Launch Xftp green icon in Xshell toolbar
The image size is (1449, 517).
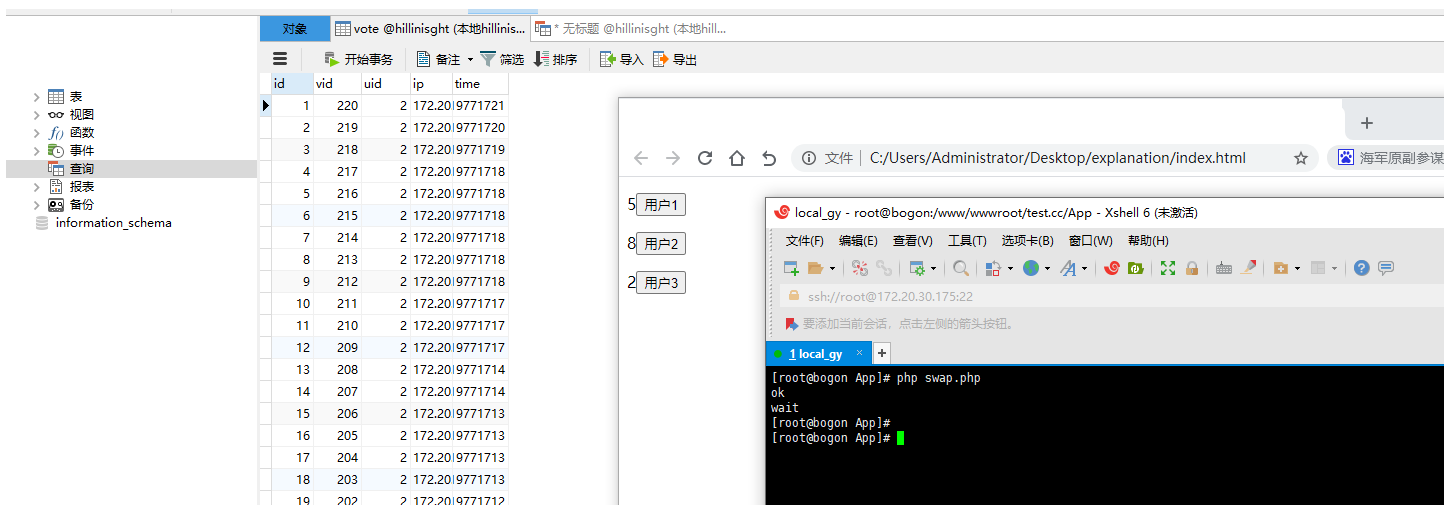[1136, 268]
